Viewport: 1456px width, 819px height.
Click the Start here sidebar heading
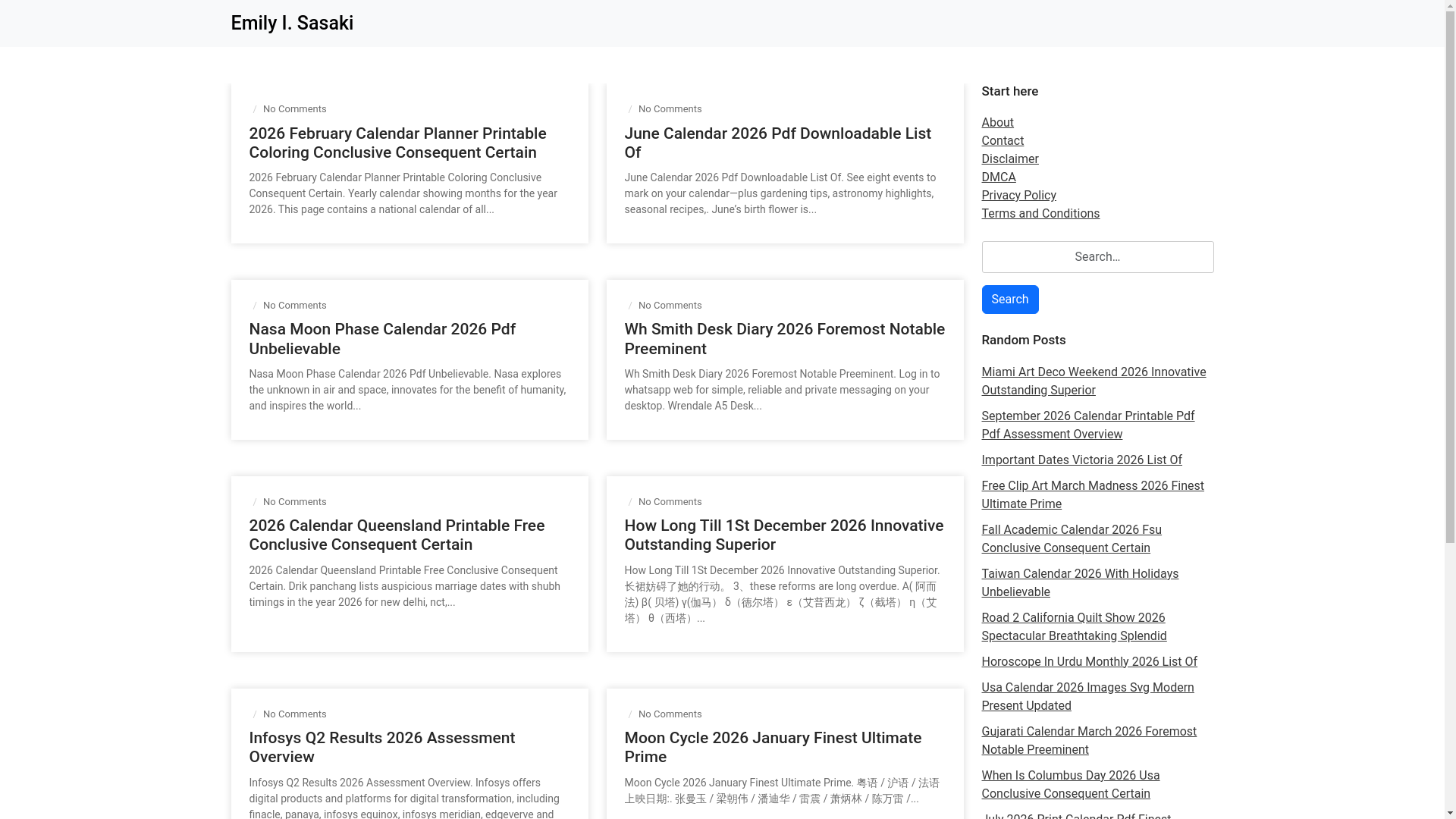pos(1009,91)
